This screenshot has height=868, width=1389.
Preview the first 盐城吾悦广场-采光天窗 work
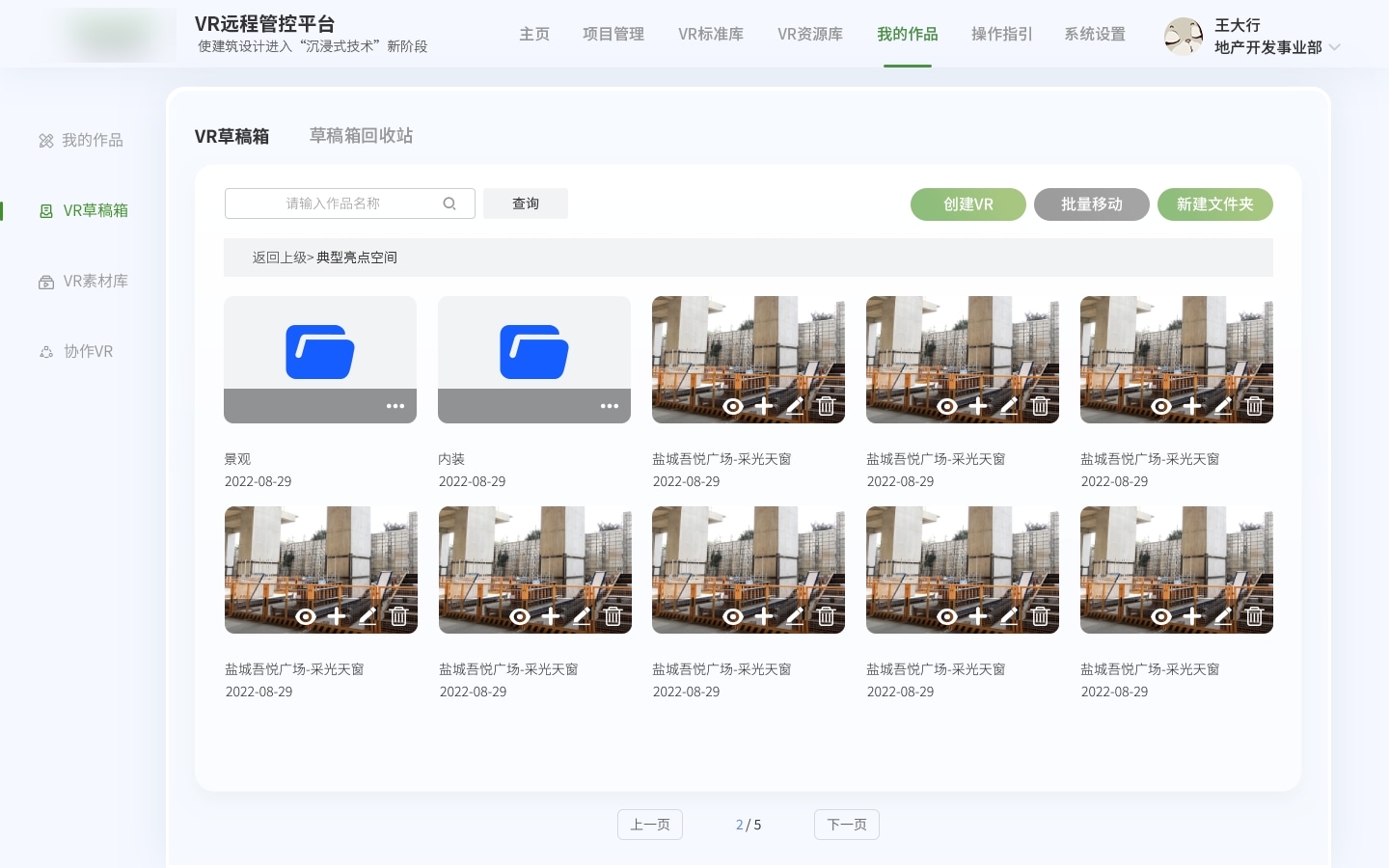[x=733, y=406]
